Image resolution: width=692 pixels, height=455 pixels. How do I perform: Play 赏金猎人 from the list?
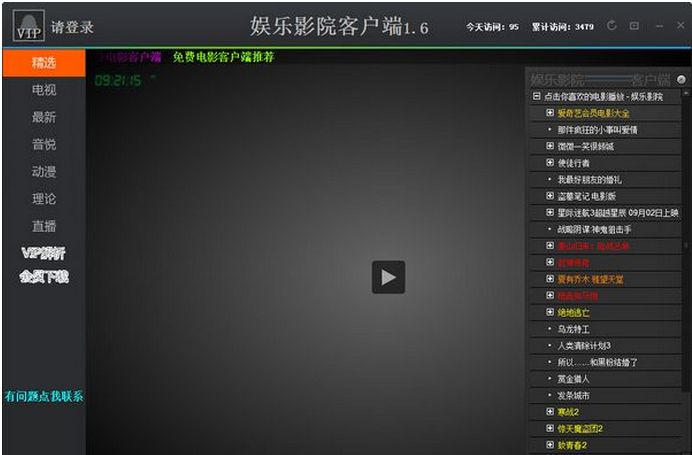pyautogui.click(x=573, y=379)
